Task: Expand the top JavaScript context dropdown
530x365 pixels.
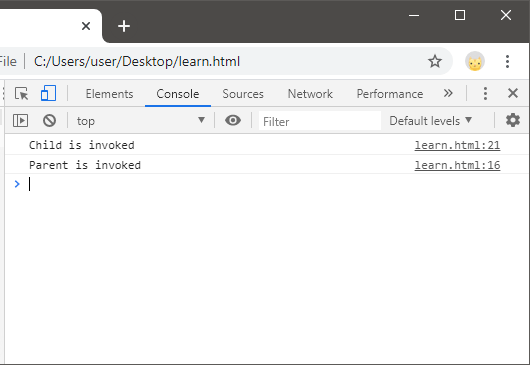Action: [x=141, y=121]
